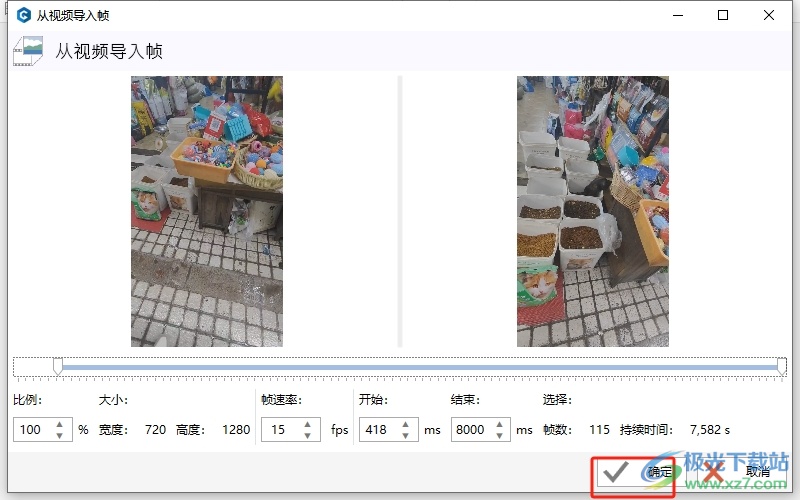
Task: Click the height value 1280
Action: [x=236, y=430]
